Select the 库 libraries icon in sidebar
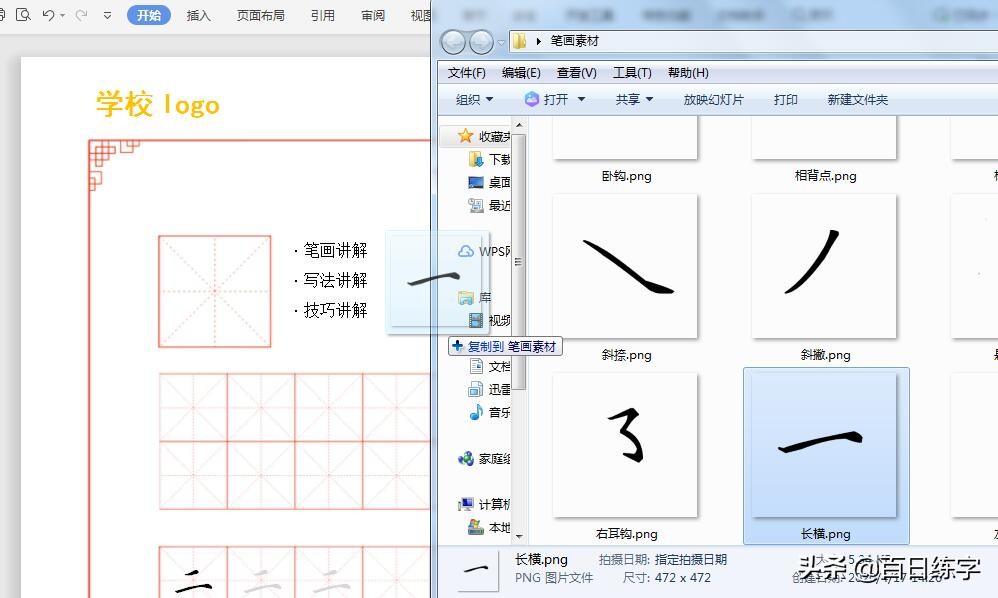This screenshot has height=598, width=998. point(466,297)
